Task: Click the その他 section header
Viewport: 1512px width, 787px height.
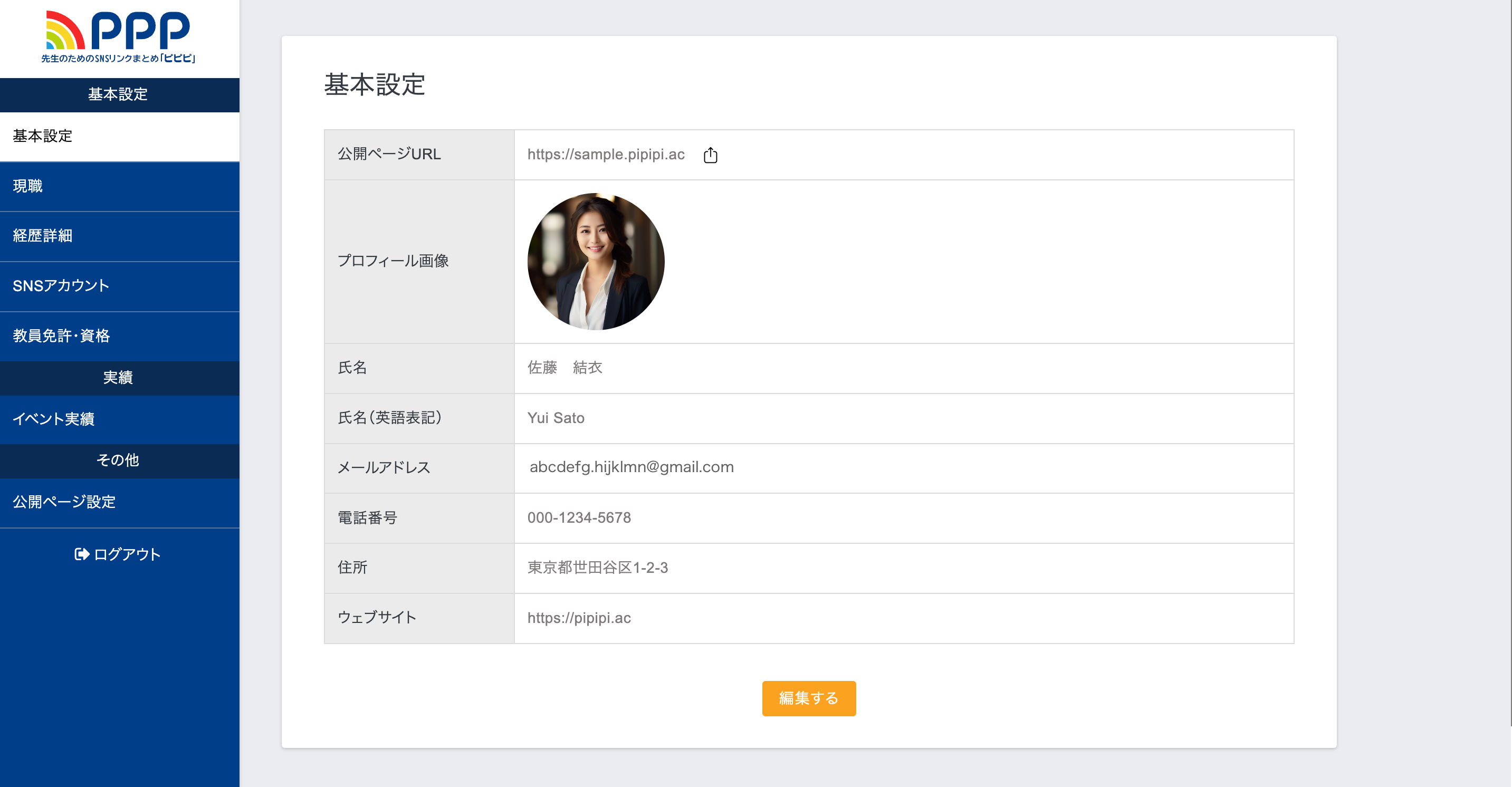Action: (x=118, y=460)
